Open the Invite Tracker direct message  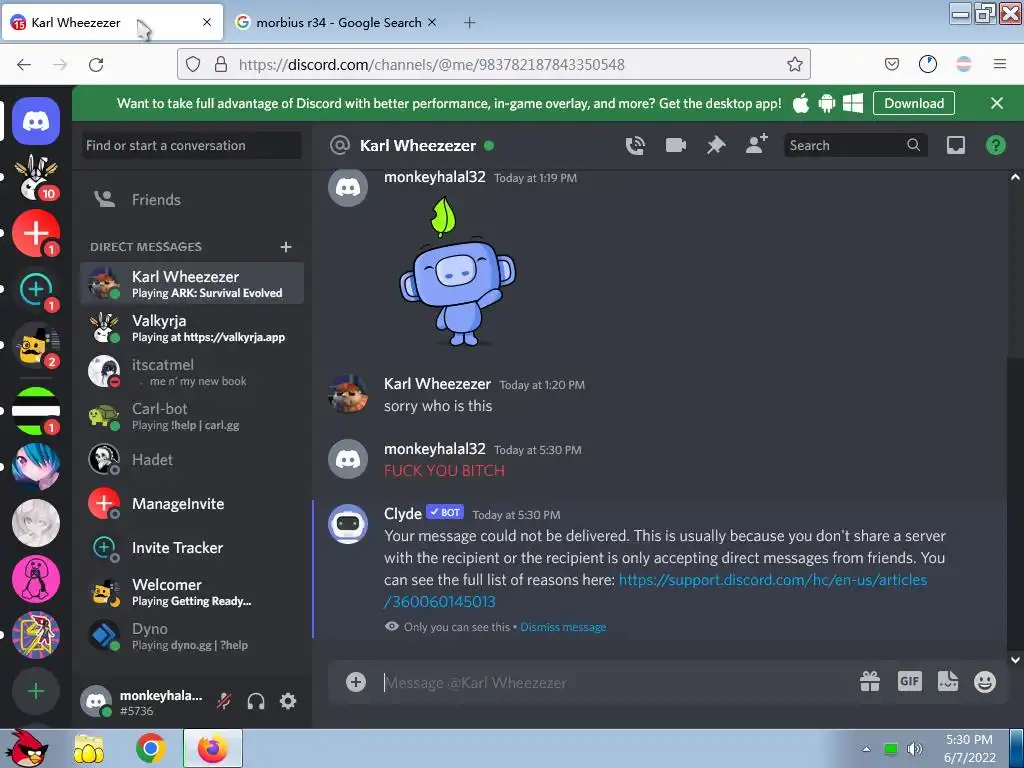coord(192,547)
